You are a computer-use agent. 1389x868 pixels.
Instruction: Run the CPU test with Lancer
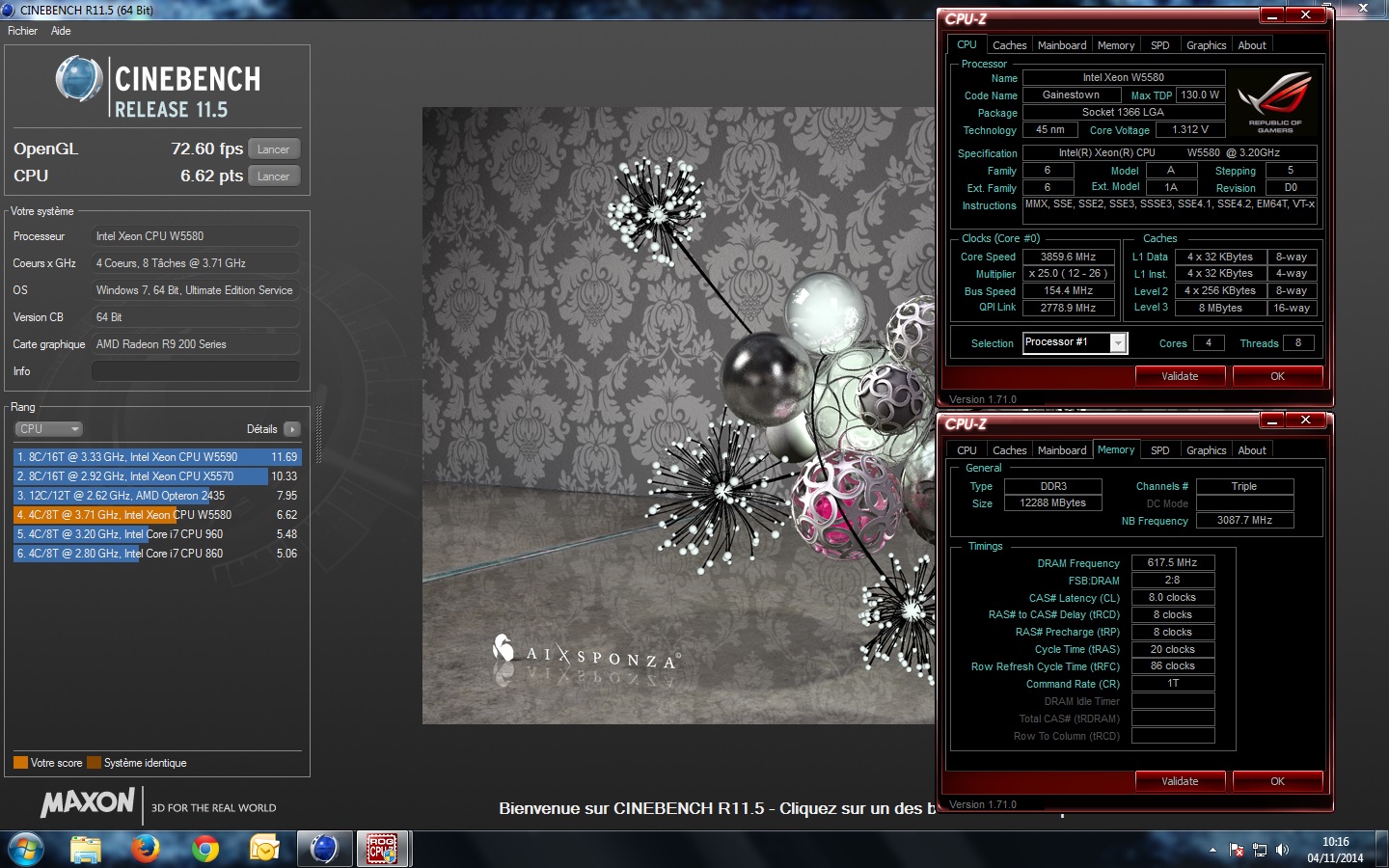[x=274, y=176]
